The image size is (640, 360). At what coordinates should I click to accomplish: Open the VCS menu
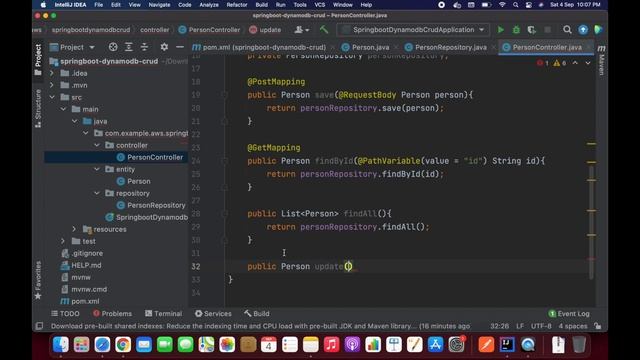320,5
